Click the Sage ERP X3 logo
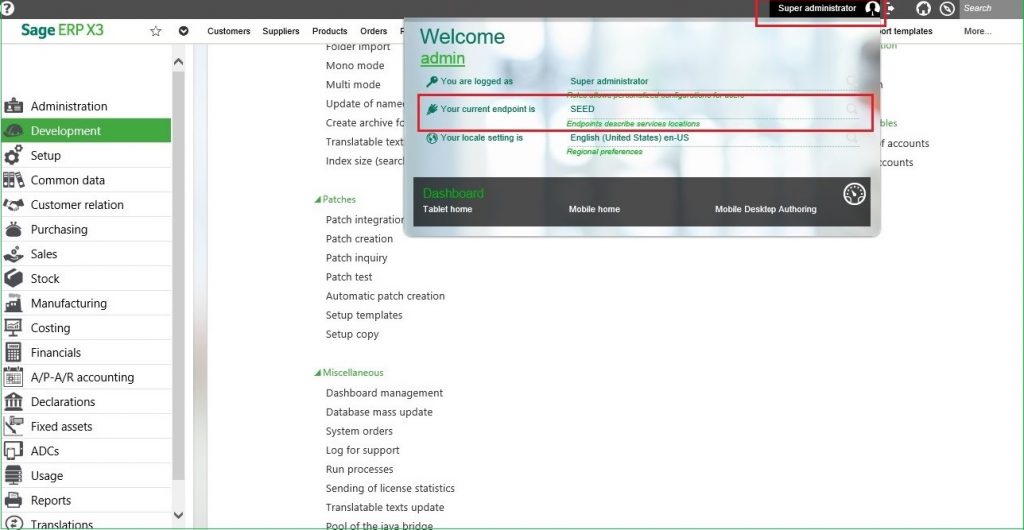The width and height of the screenshot is (1024, 530). 62,31
